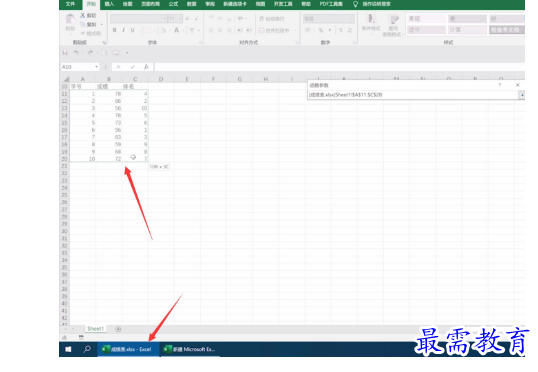538x372 pixels.
Task: Toggle Underline formatting
Action: 132,30
